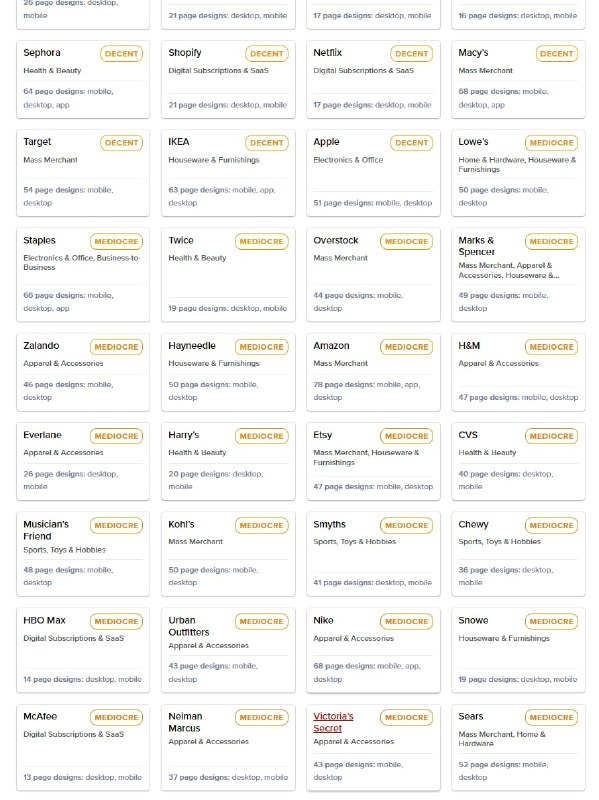Open the Netflix case study card
599x800 pixels.
[x=373, y=79]
